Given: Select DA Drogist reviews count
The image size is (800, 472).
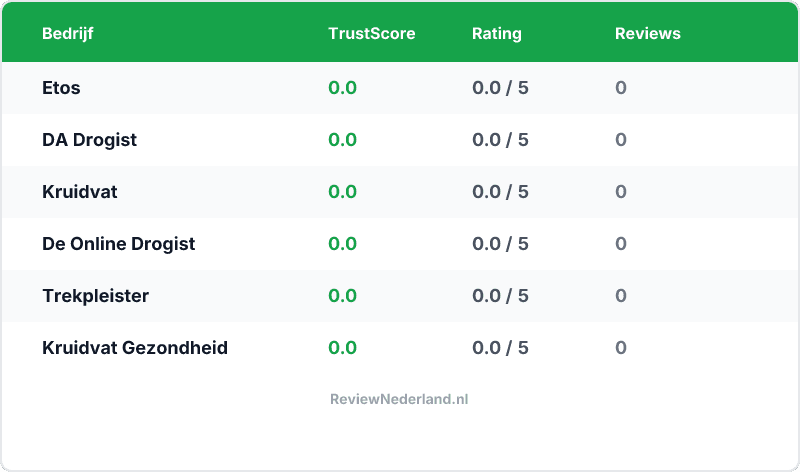Looking at the screenshot, I should (621, 140).
